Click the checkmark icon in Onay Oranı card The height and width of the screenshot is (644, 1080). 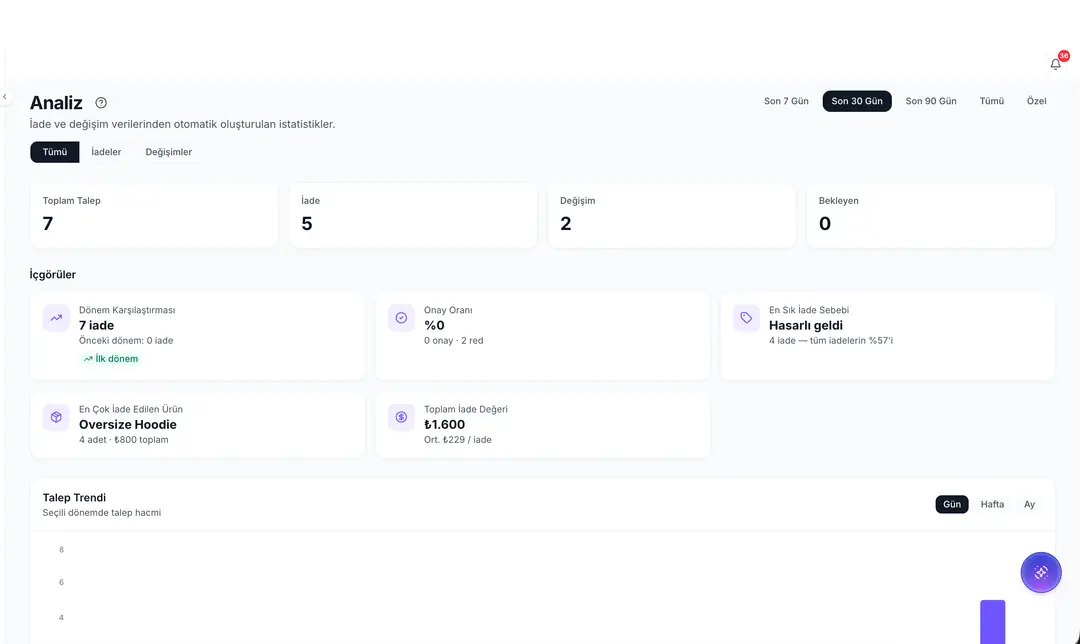coord(402,318)
